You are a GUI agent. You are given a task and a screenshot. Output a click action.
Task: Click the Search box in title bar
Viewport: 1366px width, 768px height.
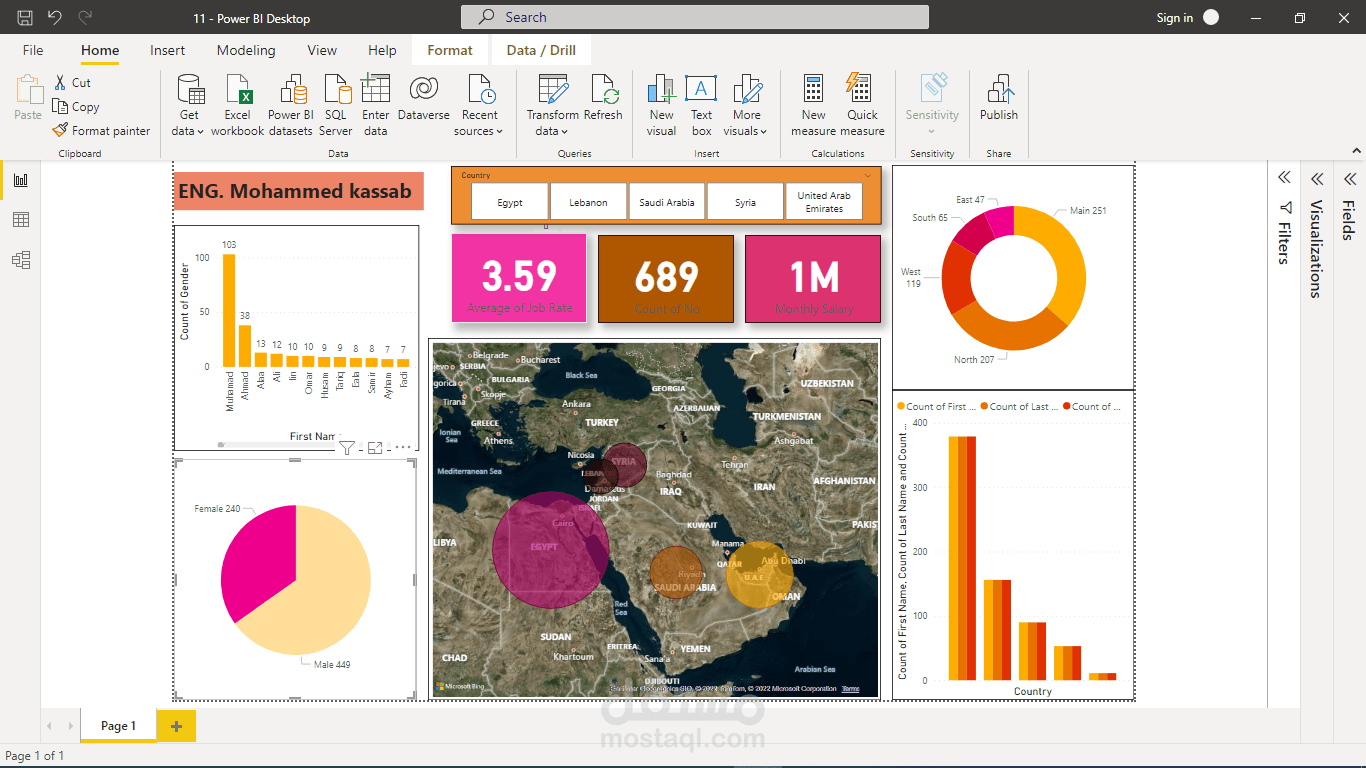[694, 17]
